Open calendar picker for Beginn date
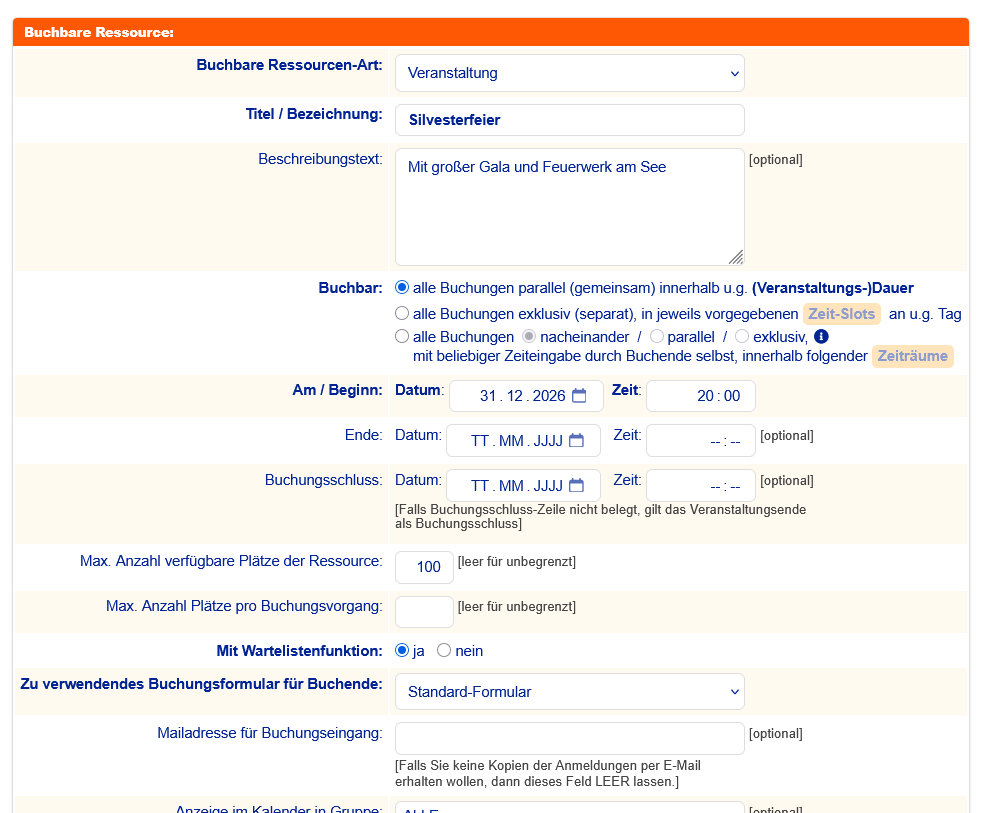The width and height of the screenshot is (991, 813). [579, 396]
